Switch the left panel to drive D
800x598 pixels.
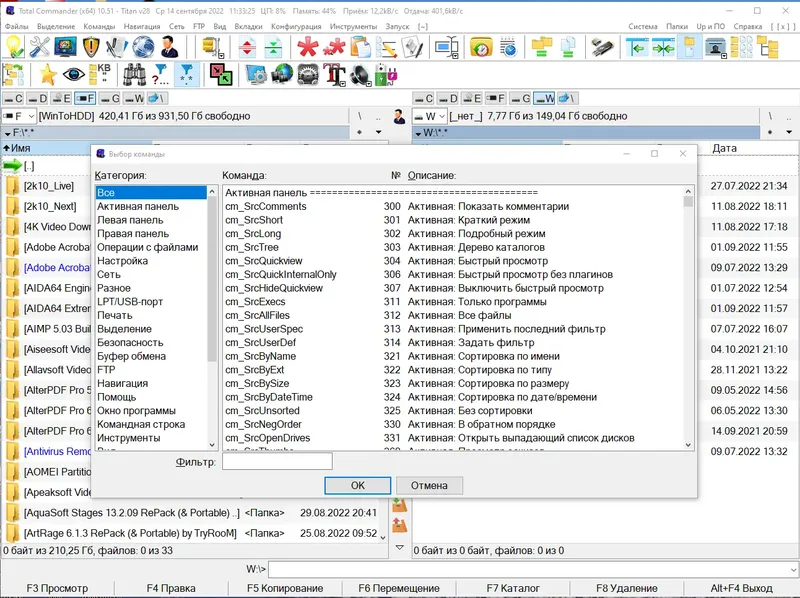(x=37, y=98)
